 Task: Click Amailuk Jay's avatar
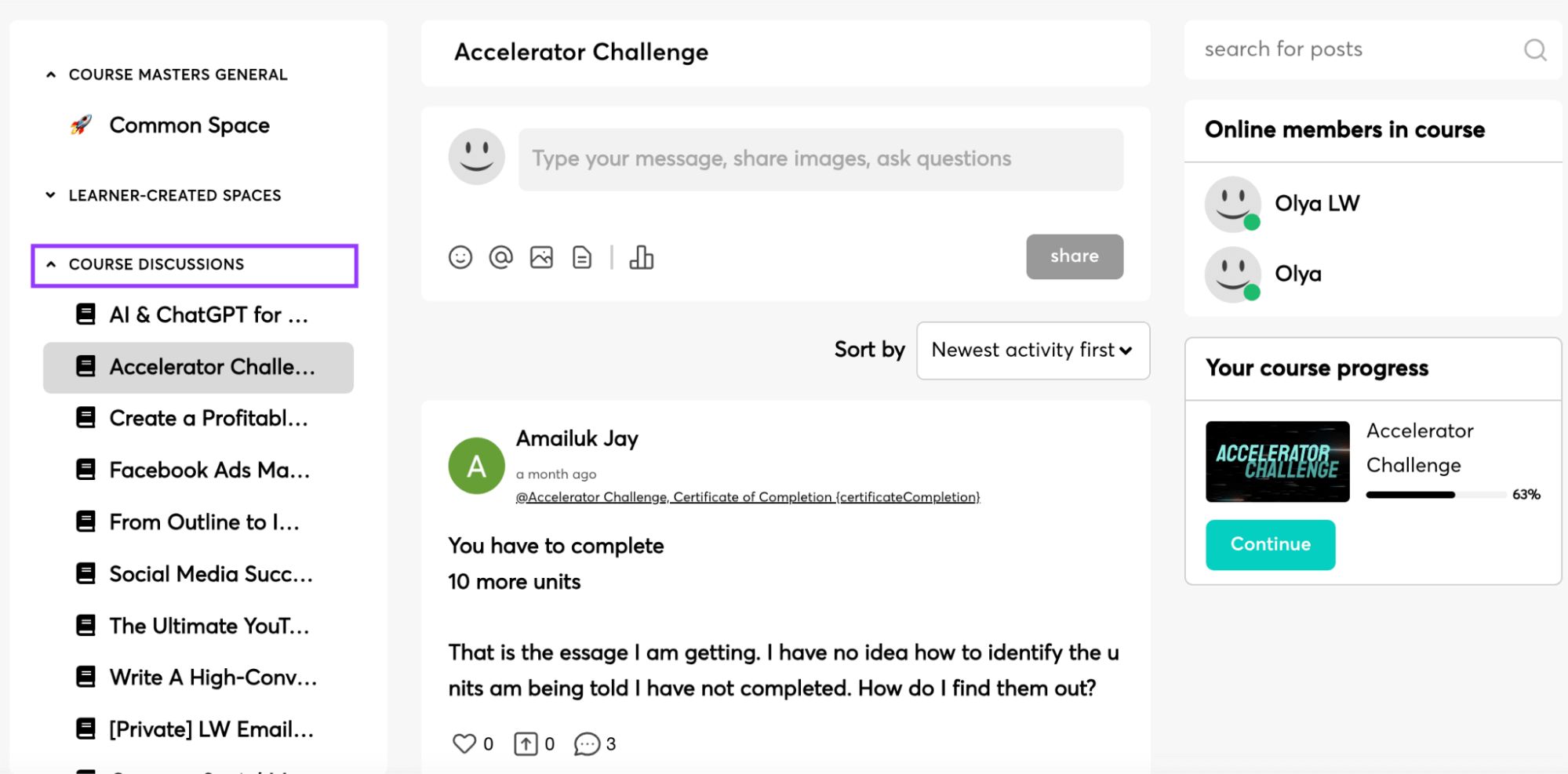pos(476,464)
